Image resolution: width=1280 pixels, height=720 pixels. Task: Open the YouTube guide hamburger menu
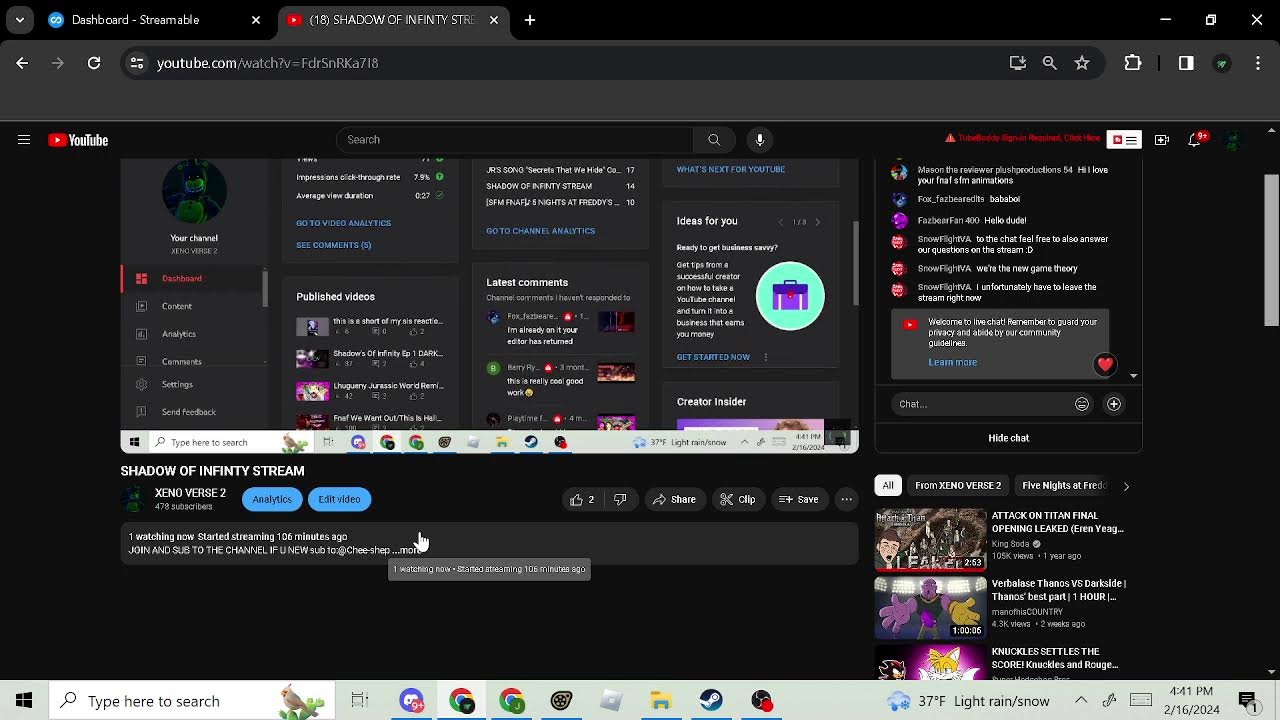point(24,140)
